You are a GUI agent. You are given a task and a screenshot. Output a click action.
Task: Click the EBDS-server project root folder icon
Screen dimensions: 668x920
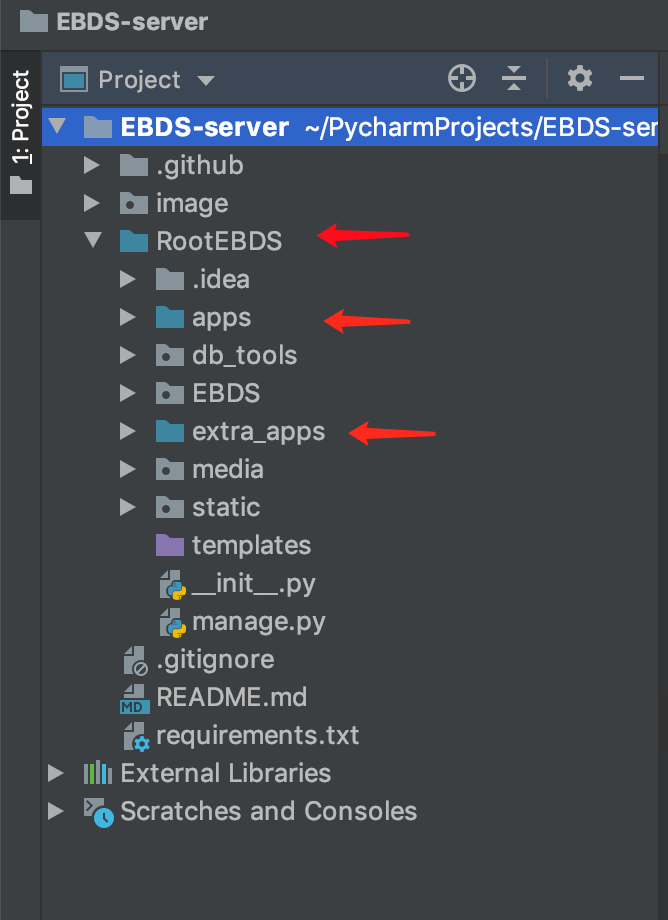click(x=98, y=127)
